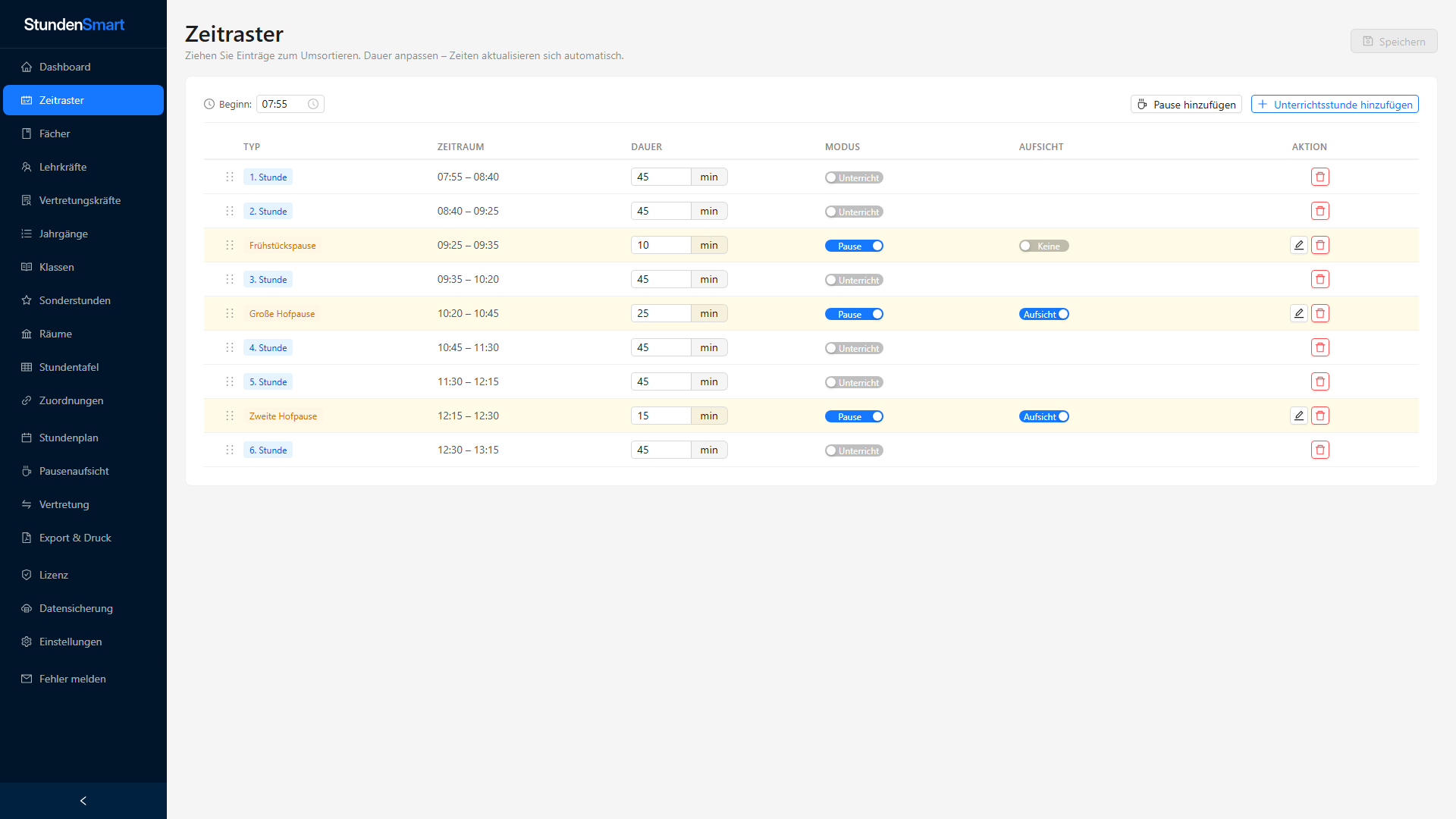
Task: Click duration field of Frühstückspause
Action: tap(661, 245)
